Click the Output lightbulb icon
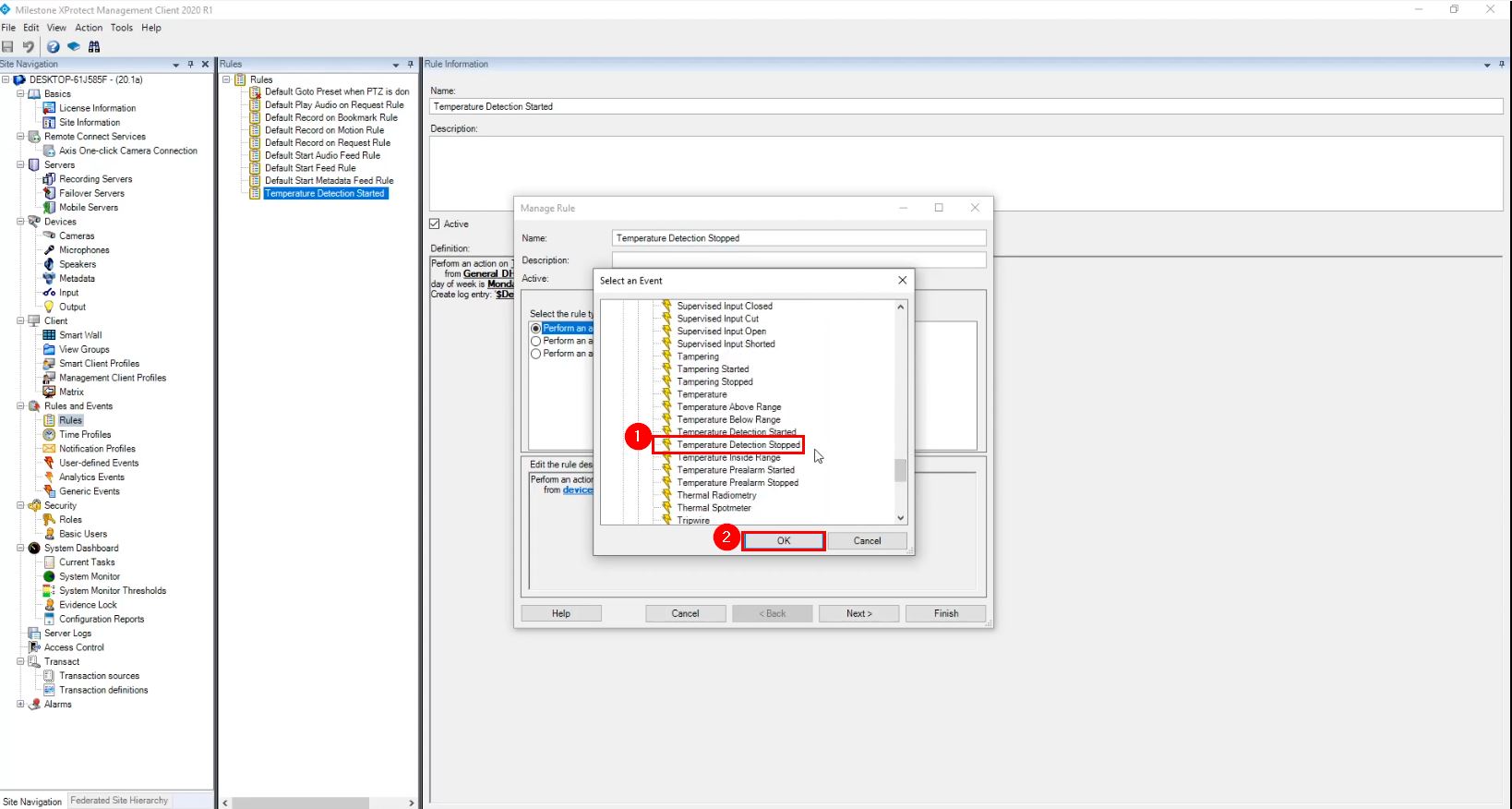This screenshot has width=1512, height=809. pos(50,307)
